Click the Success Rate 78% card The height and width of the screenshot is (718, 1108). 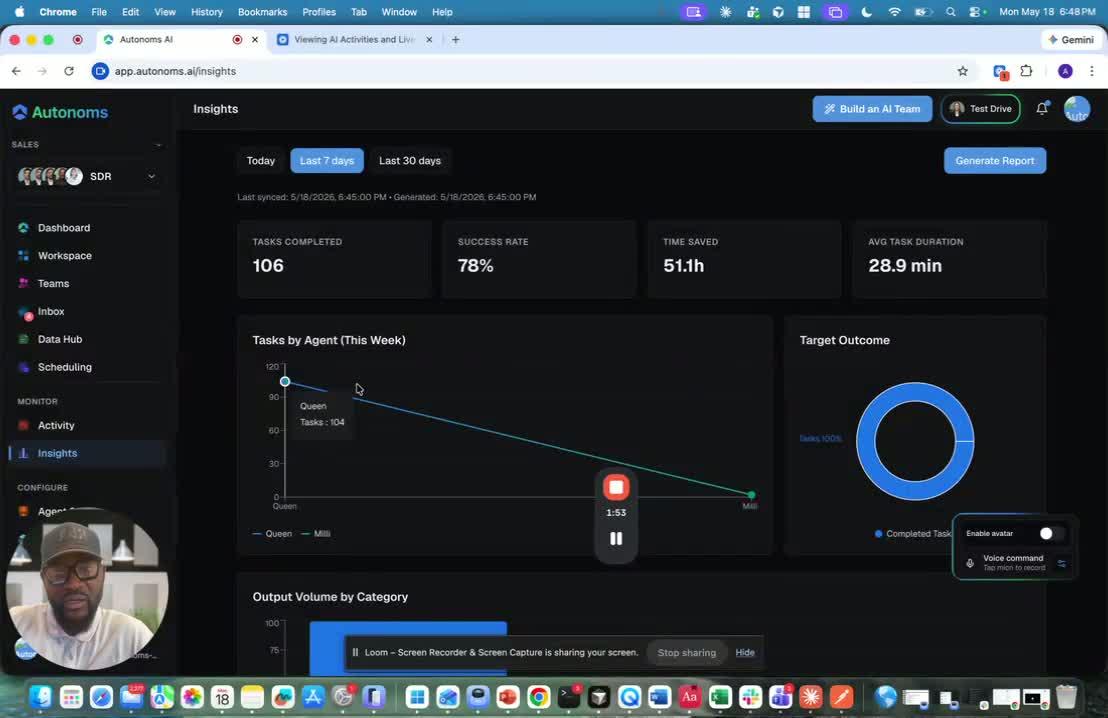539,259
